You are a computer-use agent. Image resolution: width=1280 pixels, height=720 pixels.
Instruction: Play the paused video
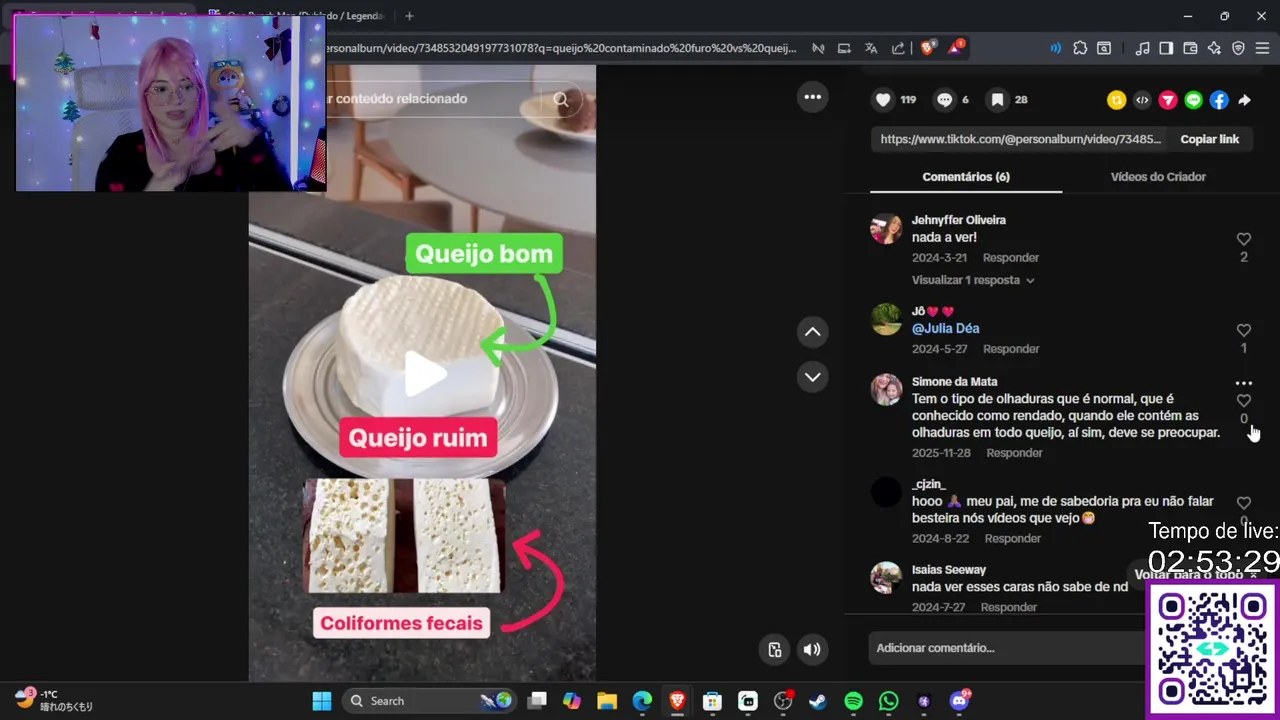(x=425, y=375)
